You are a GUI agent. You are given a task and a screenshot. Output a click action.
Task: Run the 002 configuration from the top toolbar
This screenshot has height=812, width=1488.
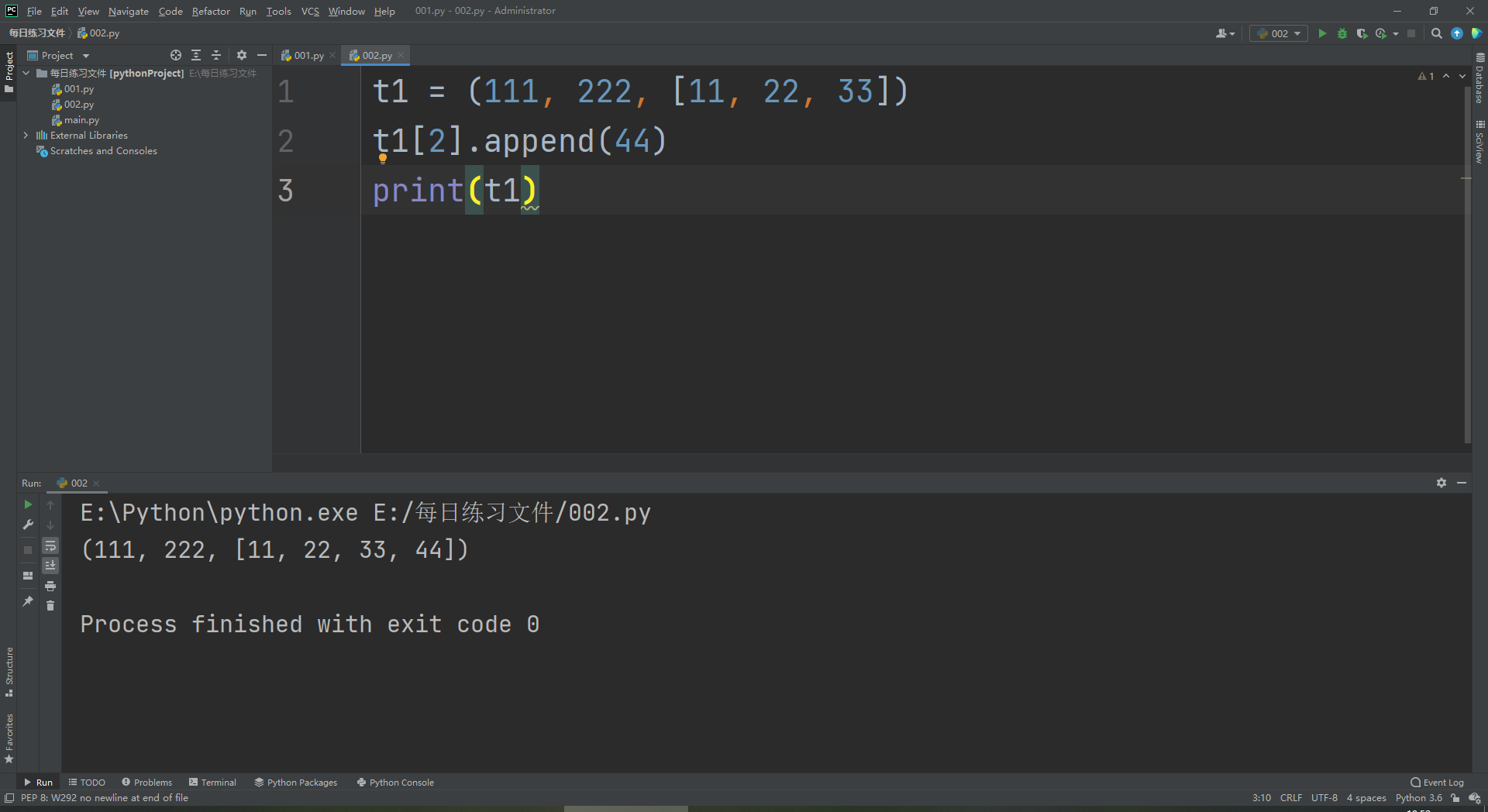pyautogui.click(x=1322, y=33)
